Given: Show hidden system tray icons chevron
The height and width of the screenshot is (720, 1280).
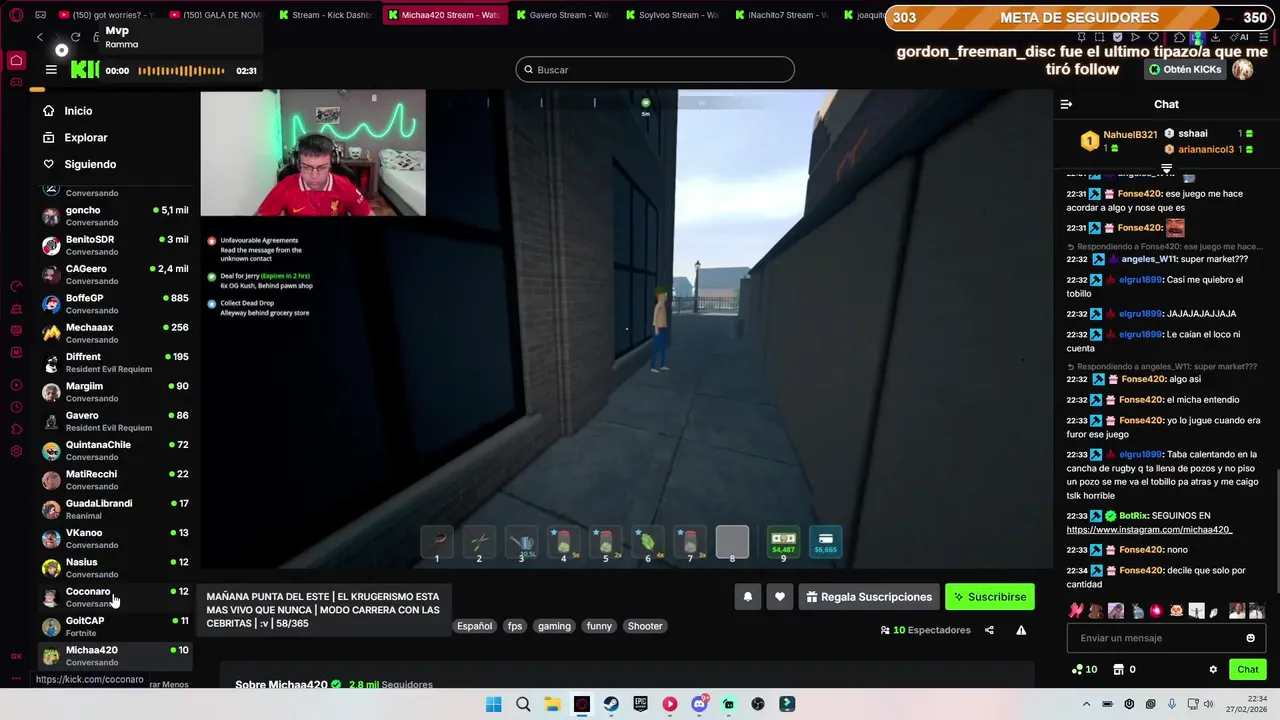Looking at the screenshot, I should [x=1086, y=704].
